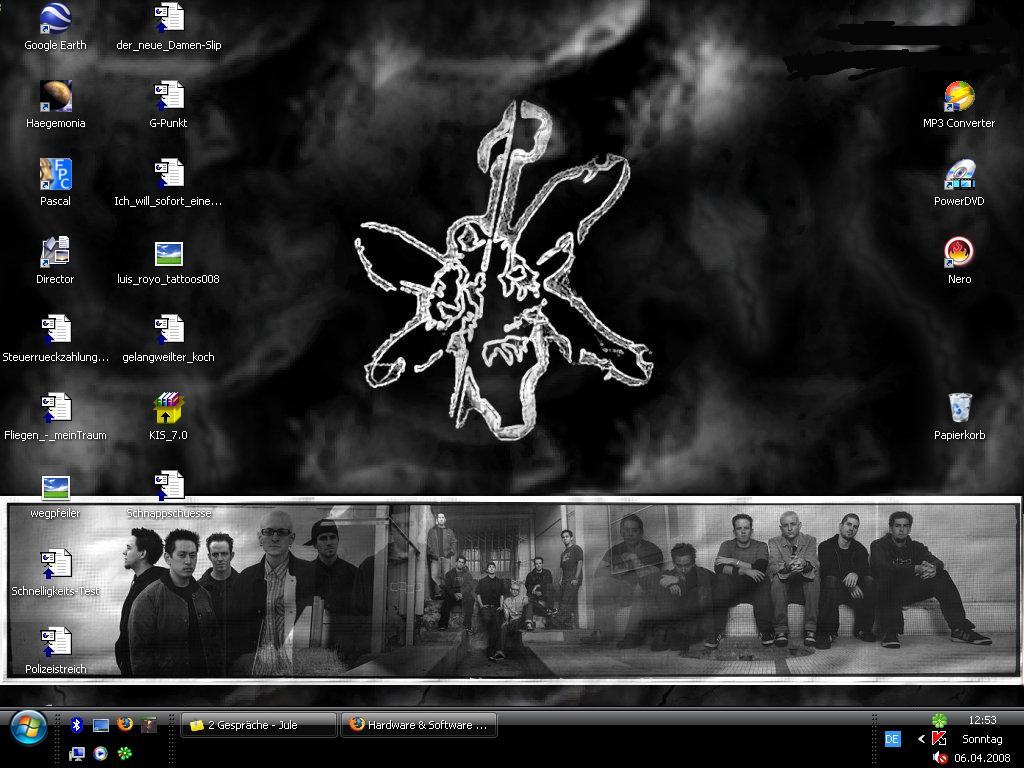Toggle the muted volume icon in tray
Viewport: 1024px width, 768px height.
pos(940,758)
